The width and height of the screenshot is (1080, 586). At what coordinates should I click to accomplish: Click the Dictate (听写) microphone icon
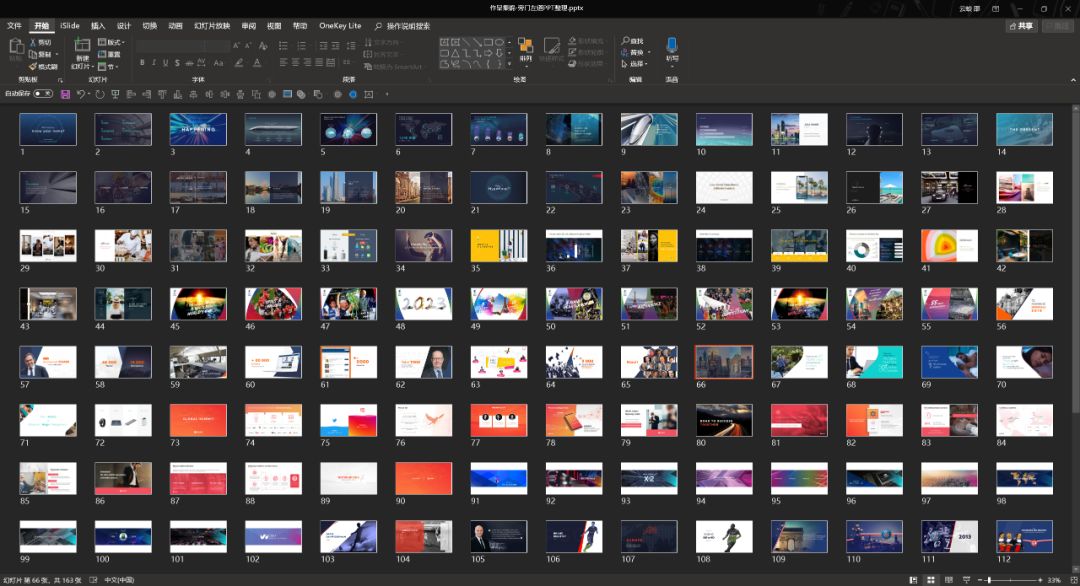672,45
